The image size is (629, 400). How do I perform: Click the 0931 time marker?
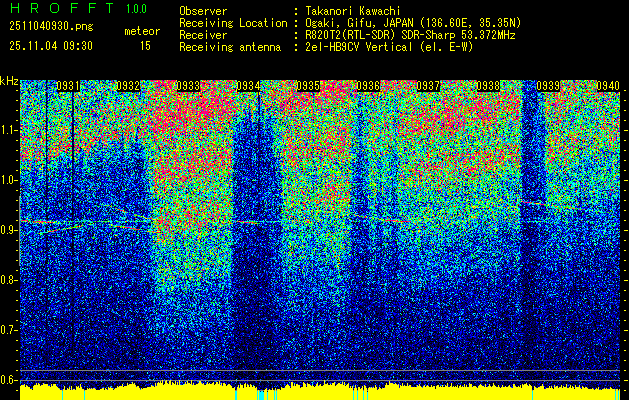68,86
